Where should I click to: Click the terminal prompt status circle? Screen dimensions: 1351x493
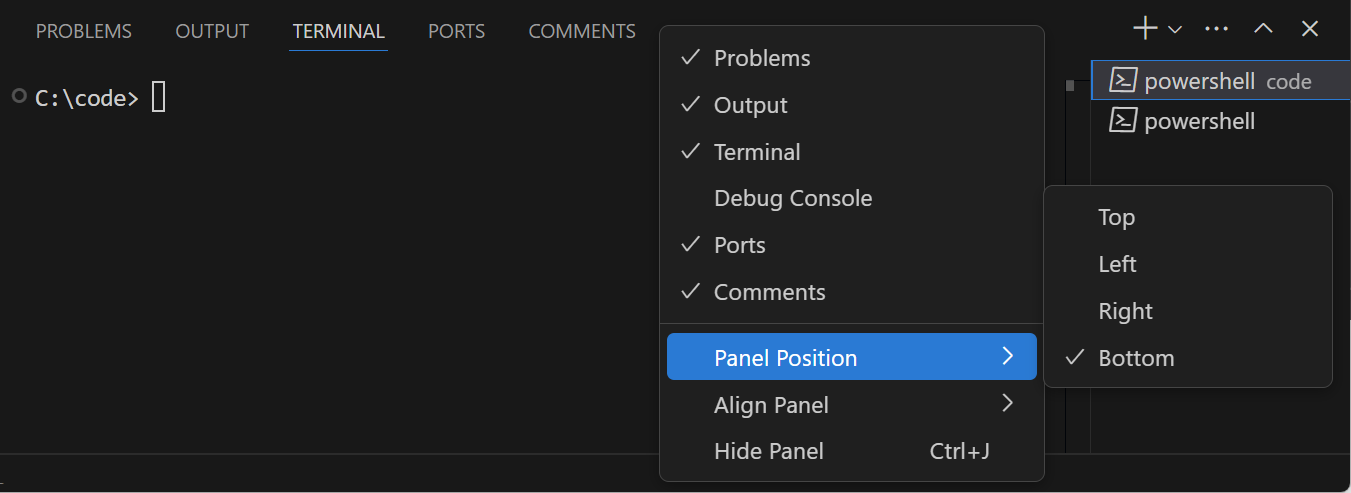point(18,96)
